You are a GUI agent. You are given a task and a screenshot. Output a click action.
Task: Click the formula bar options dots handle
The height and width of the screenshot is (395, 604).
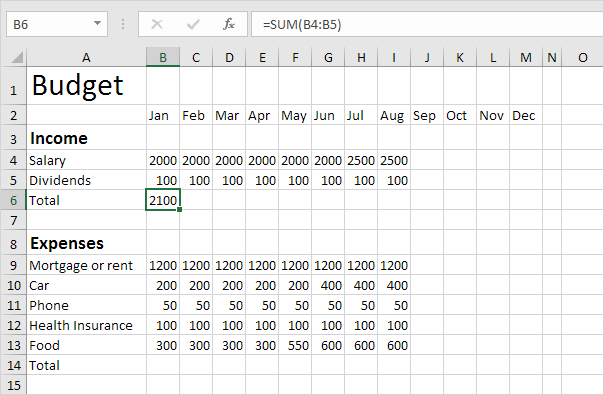pos(123,24)
